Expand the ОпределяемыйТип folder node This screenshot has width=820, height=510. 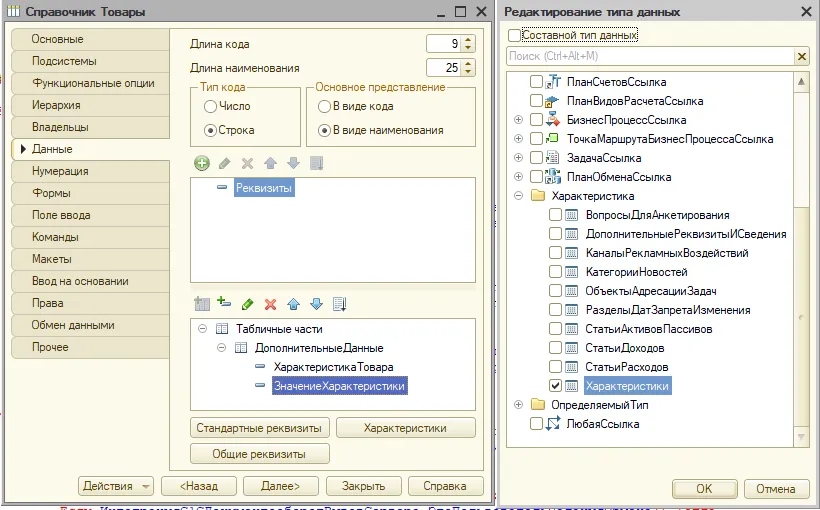(518, 405)
